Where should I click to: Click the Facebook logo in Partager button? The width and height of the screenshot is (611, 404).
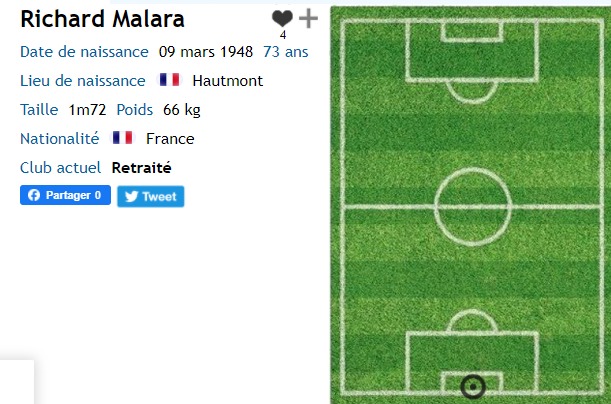[x=34, y=195]
